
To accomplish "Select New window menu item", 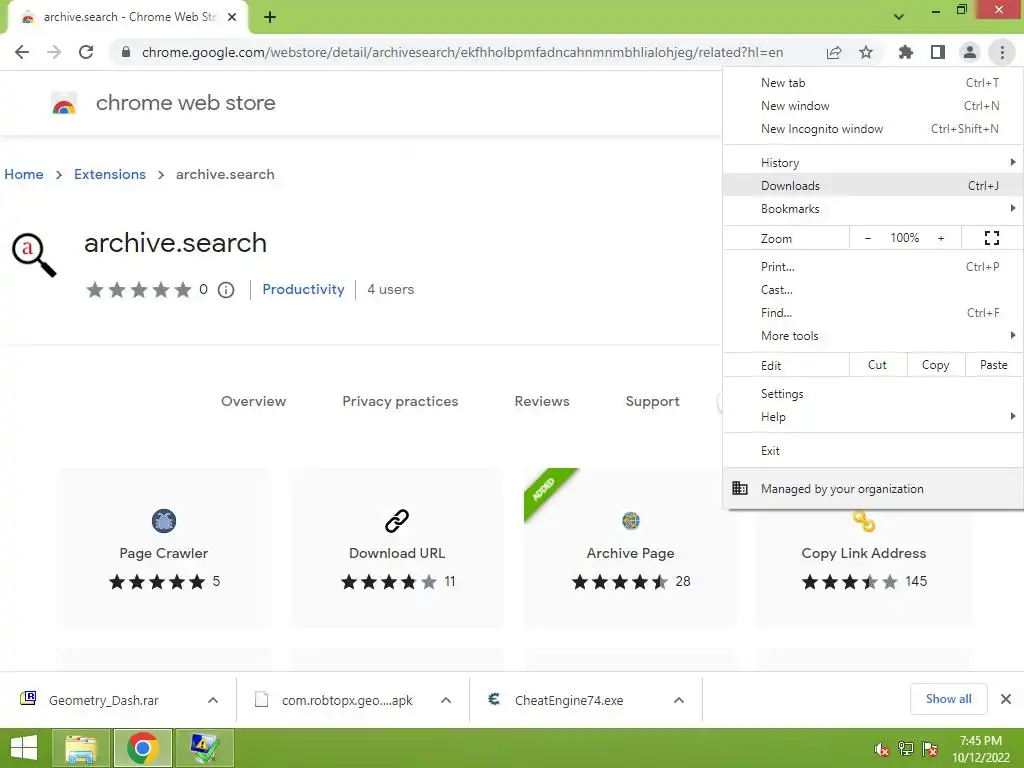I will [872, 106].
